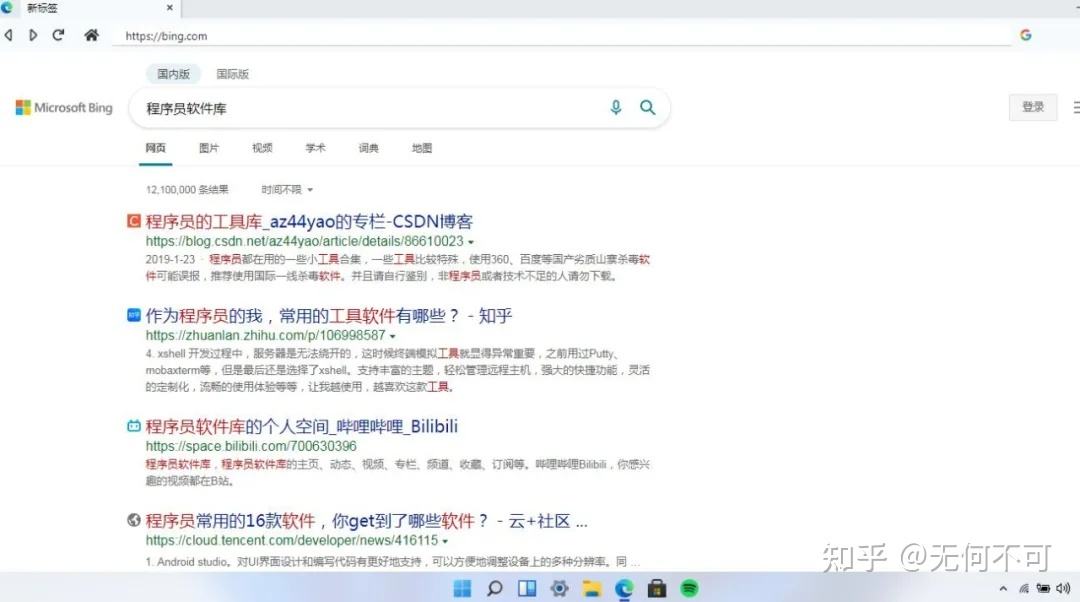Image resolution: width=1080 pixels, height=602 pixels.
Task: Open 程序员软件库的个人空间 Bilibili result
Action: coord(302,426)
